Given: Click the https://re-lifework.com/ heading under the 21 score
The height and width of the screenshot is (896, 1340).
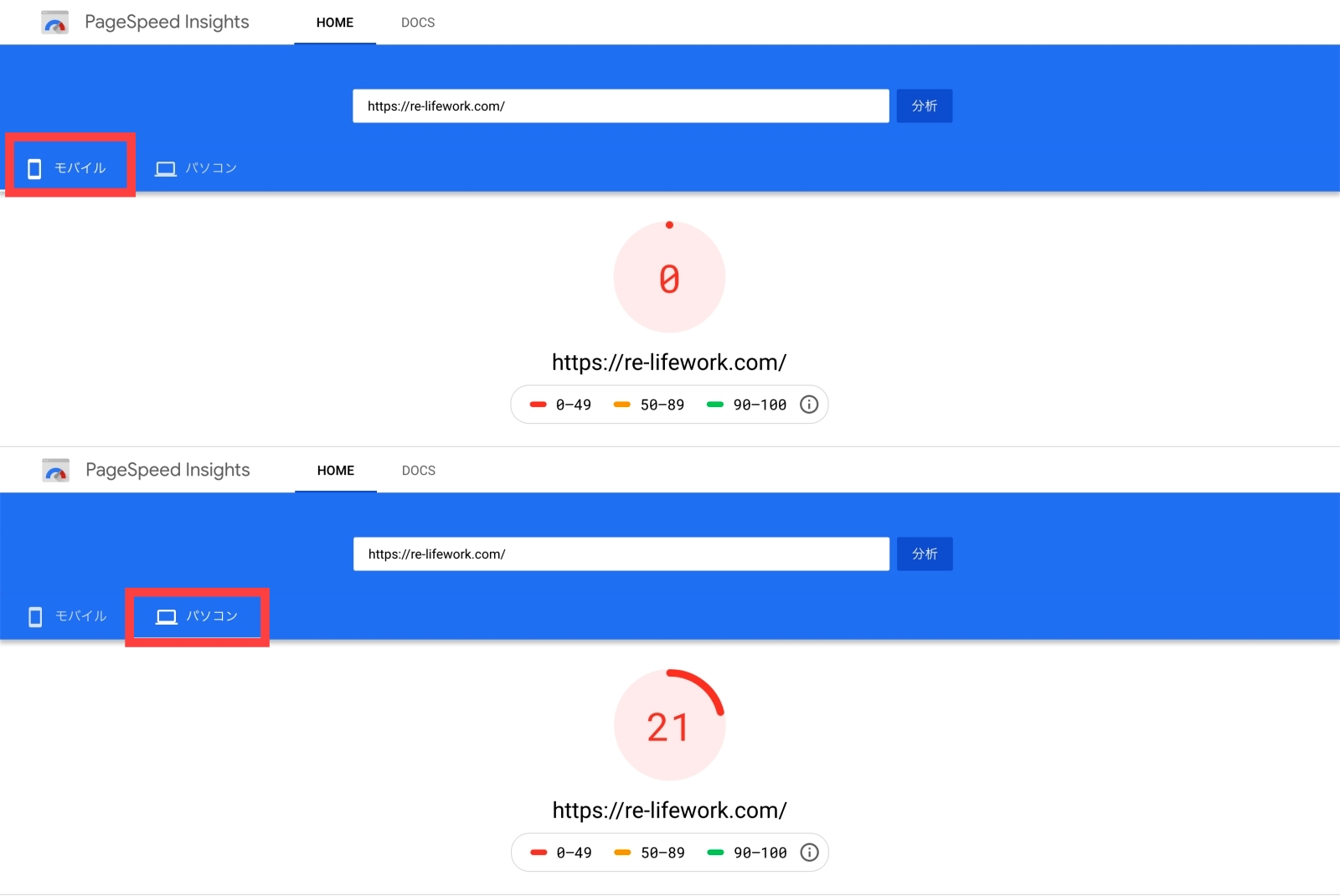Looking at the screenshot, I should [x=669, y=811].
